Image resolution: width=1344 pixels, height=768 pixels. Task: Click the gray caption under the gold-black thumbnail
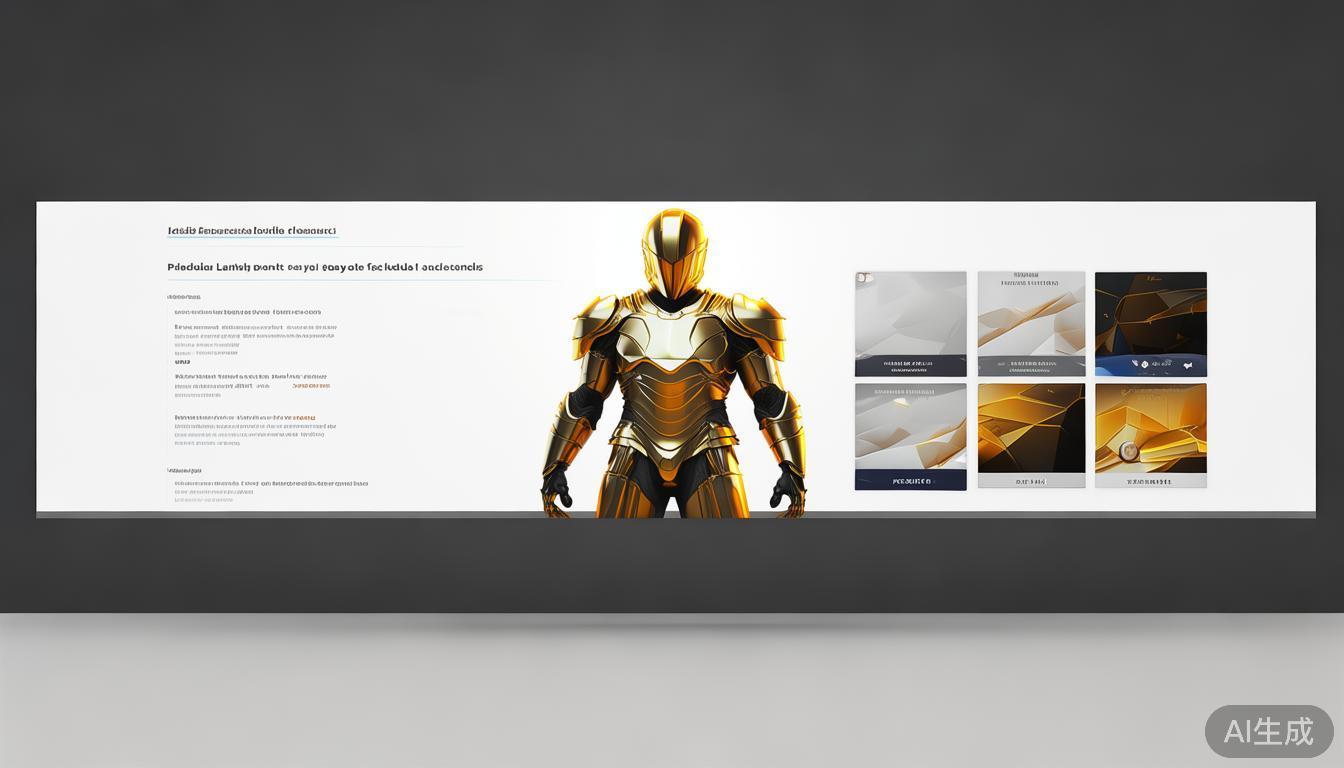[x=1031, y=481]
